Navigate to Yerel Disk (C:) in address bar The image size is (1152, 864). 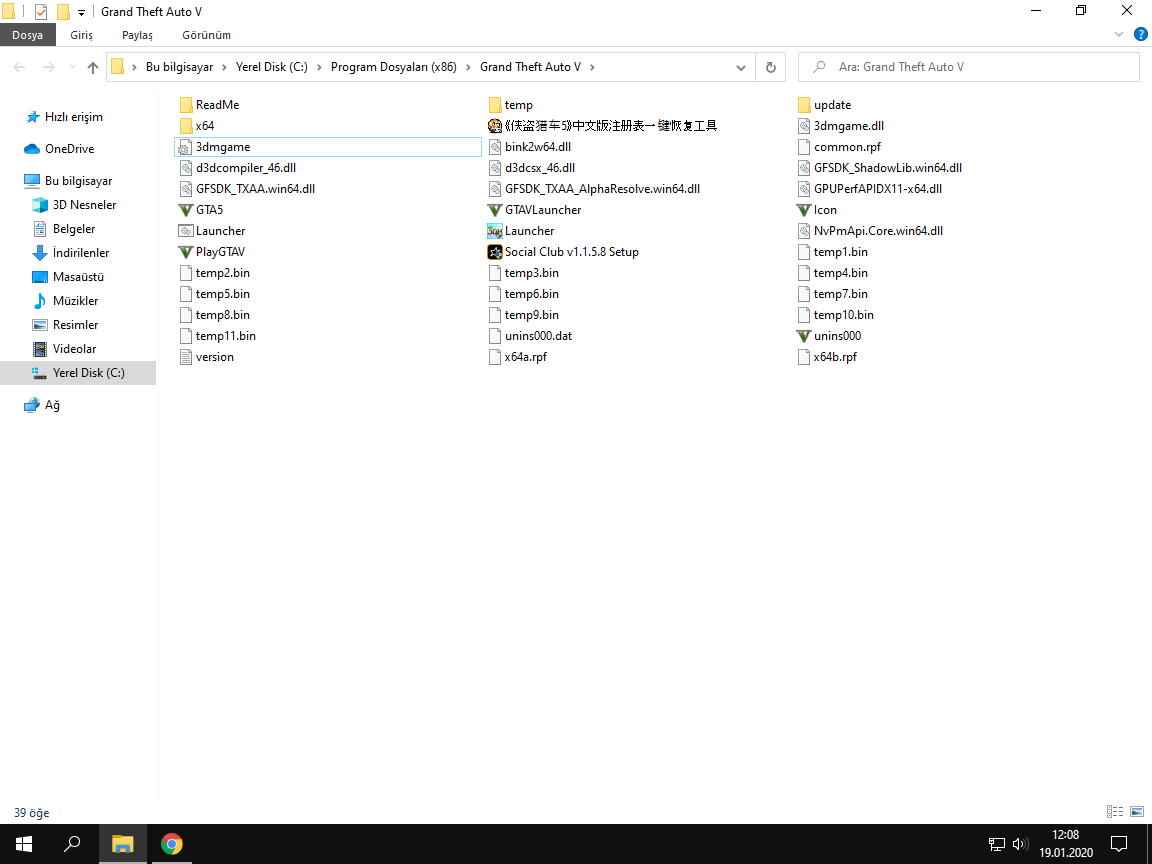(272, 67)
